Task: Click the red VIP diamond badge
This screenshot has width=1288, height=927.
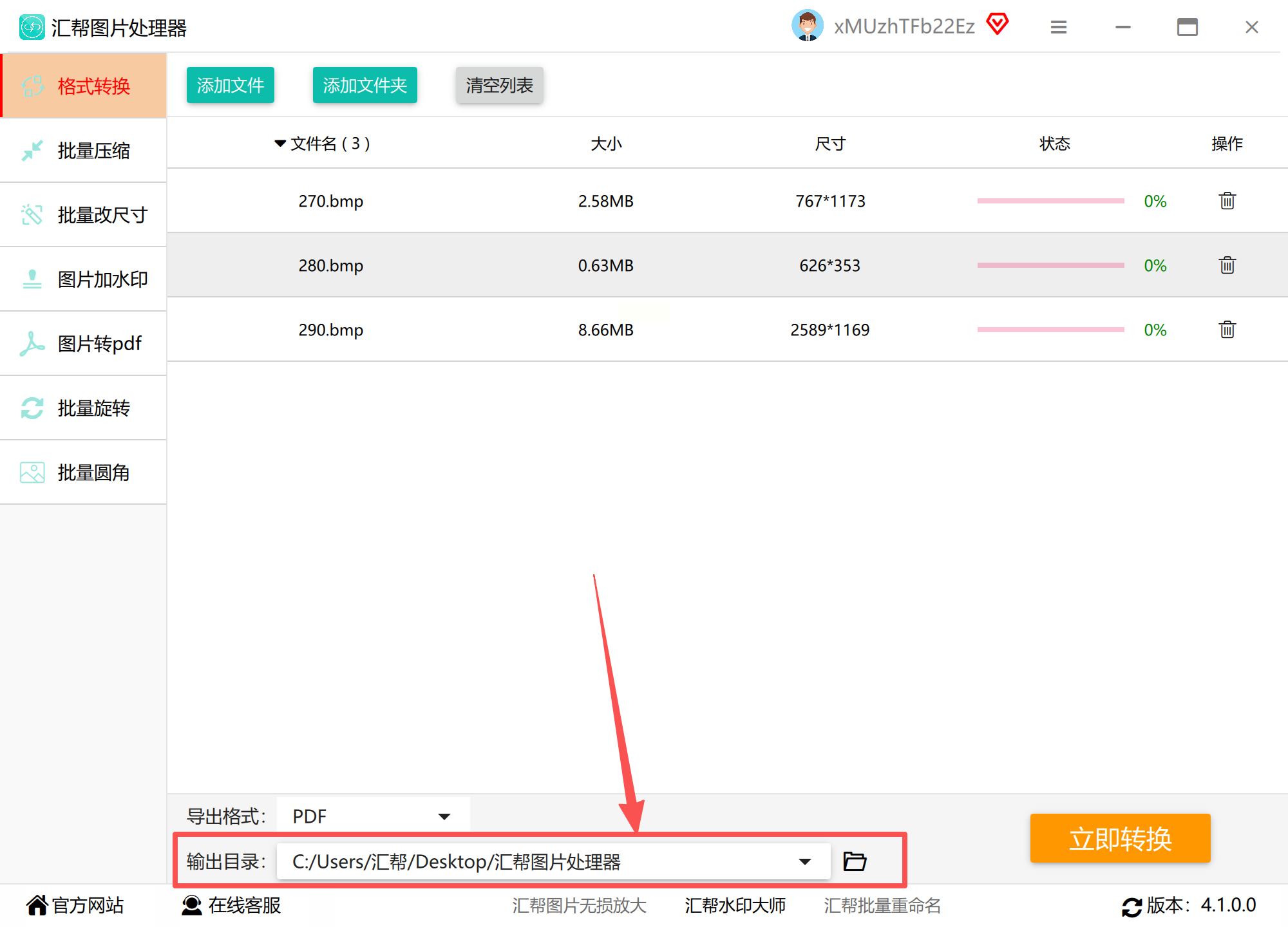Action: (x=998, y=24)
